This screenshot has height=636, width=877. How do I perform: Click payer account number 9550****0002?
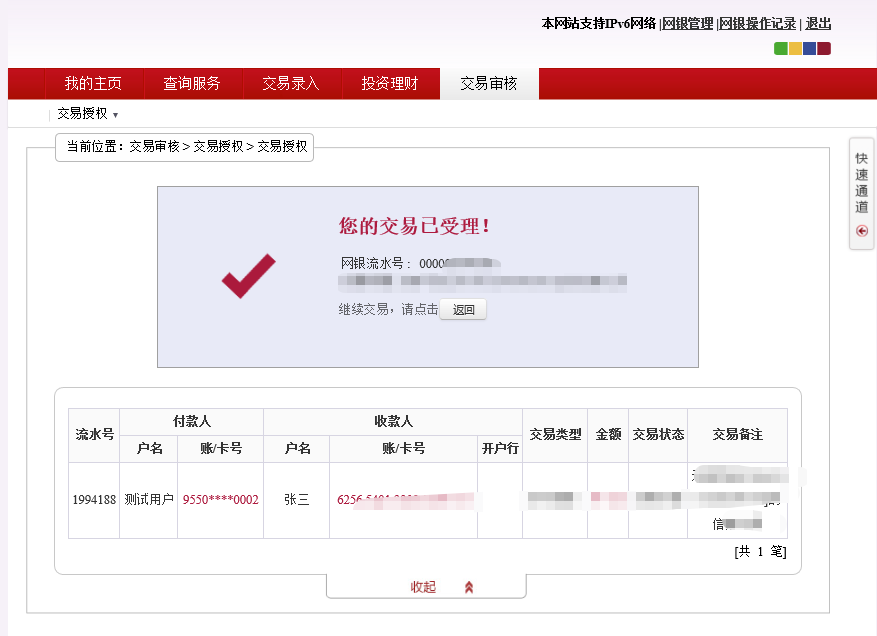pyautogui.click(x=220, y=500)
